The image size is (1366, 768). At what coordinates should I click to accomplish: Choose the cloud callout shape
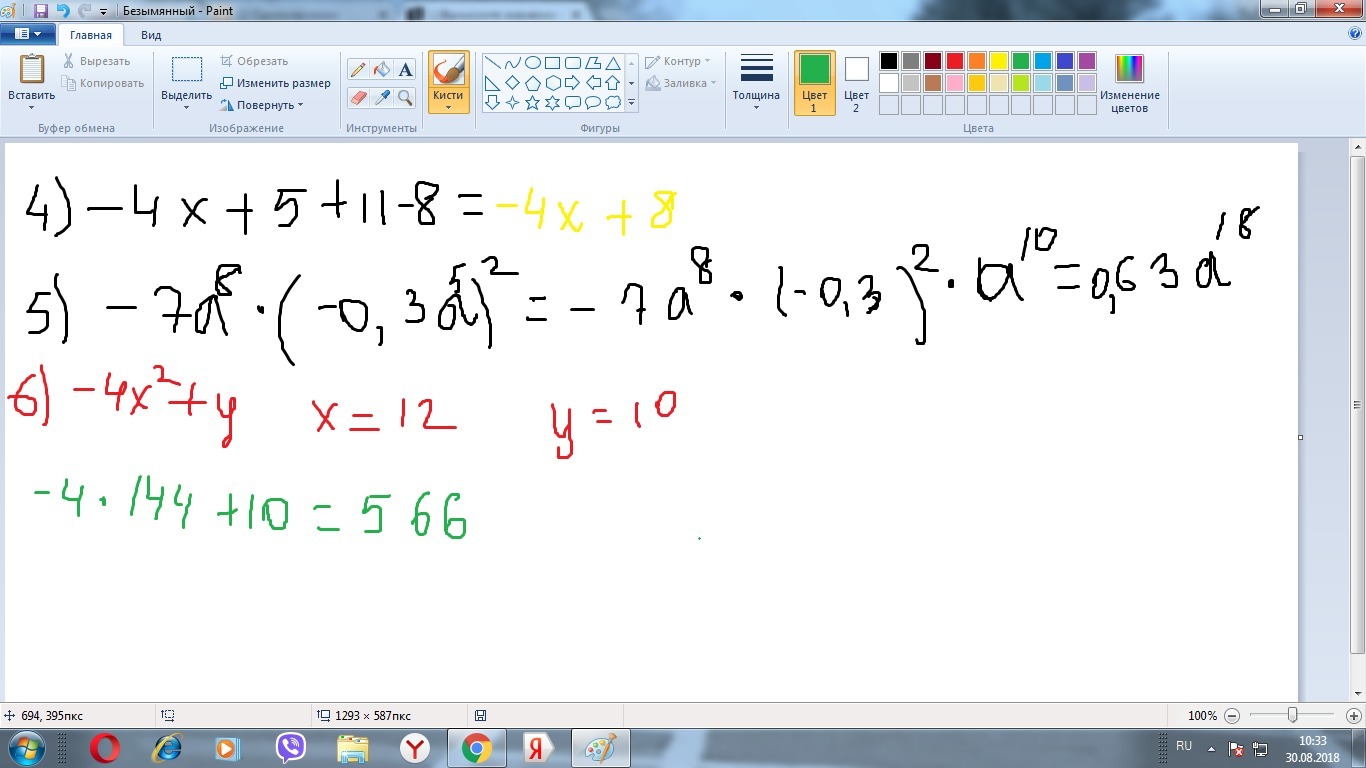[612, 102]
